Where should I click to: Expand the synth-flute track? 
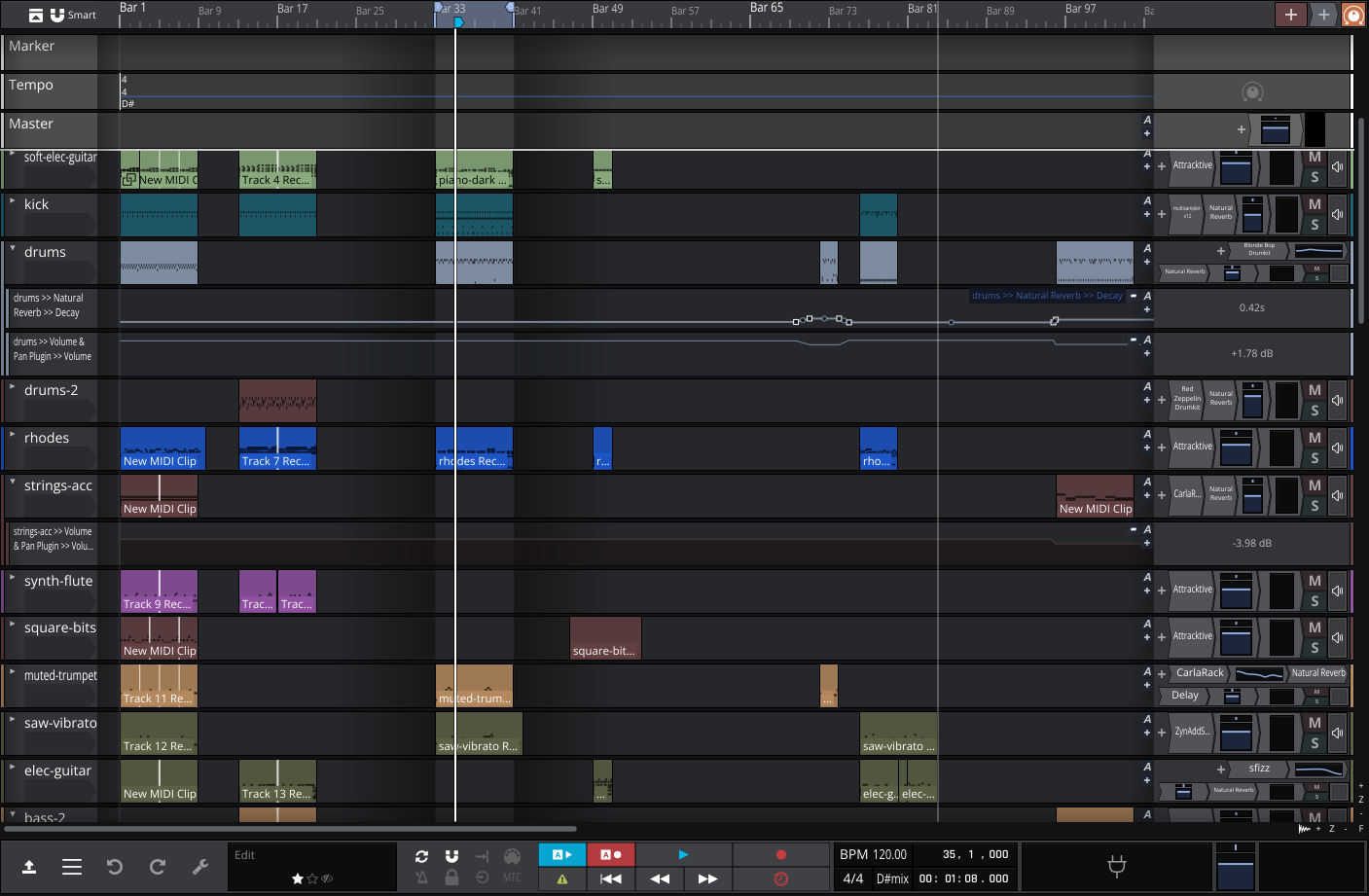(x=13, y=578)
